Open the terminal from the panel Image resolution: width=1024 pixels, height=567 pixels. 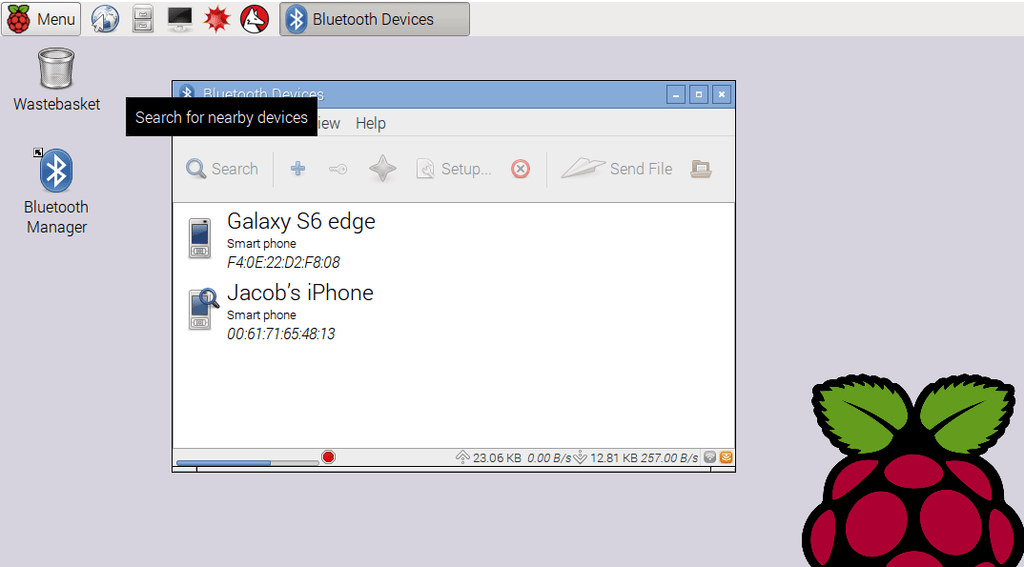coord(180,19)
